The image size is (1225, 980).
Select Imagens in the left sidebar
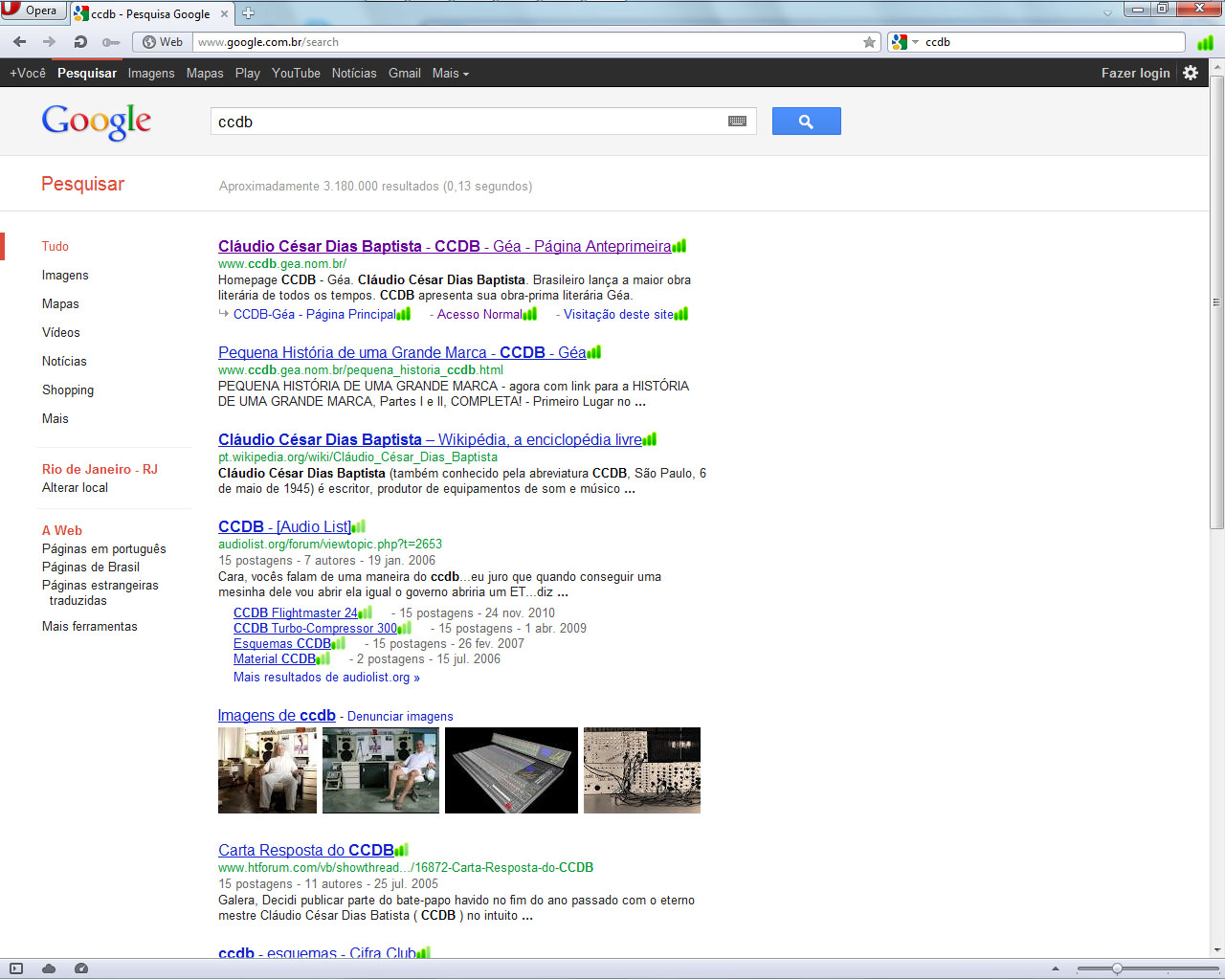(65, 276)
